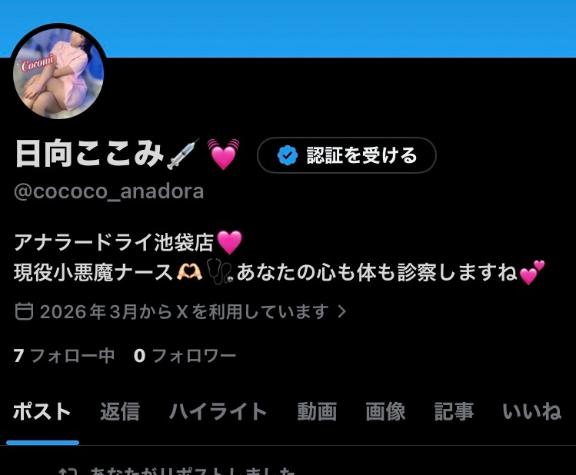The width and height of the screenshot is (576, 475).
Task: Expand join date details via chevron arrow
Action: 342,312
